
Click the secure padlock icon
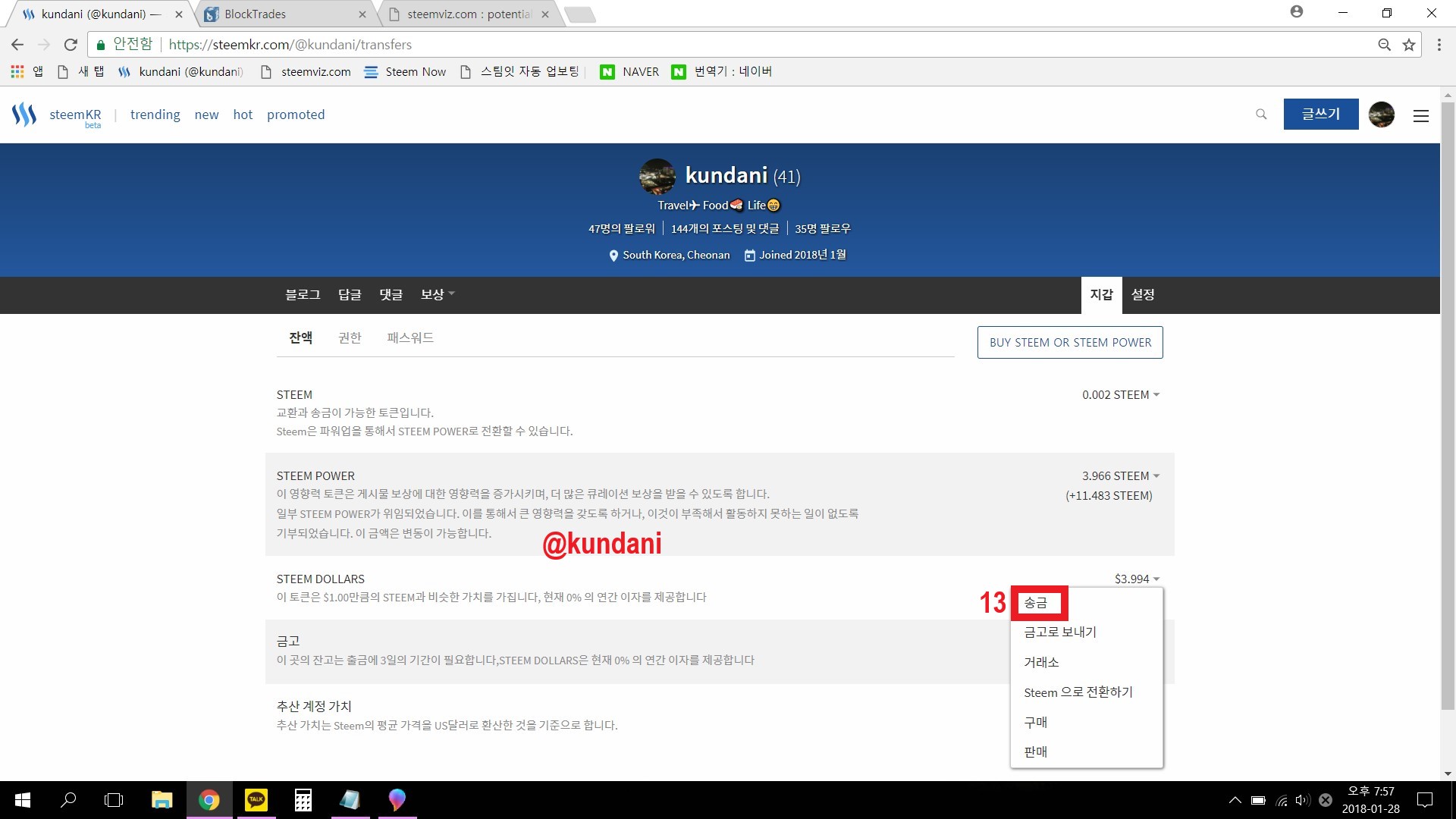click(x=100, y=45)
